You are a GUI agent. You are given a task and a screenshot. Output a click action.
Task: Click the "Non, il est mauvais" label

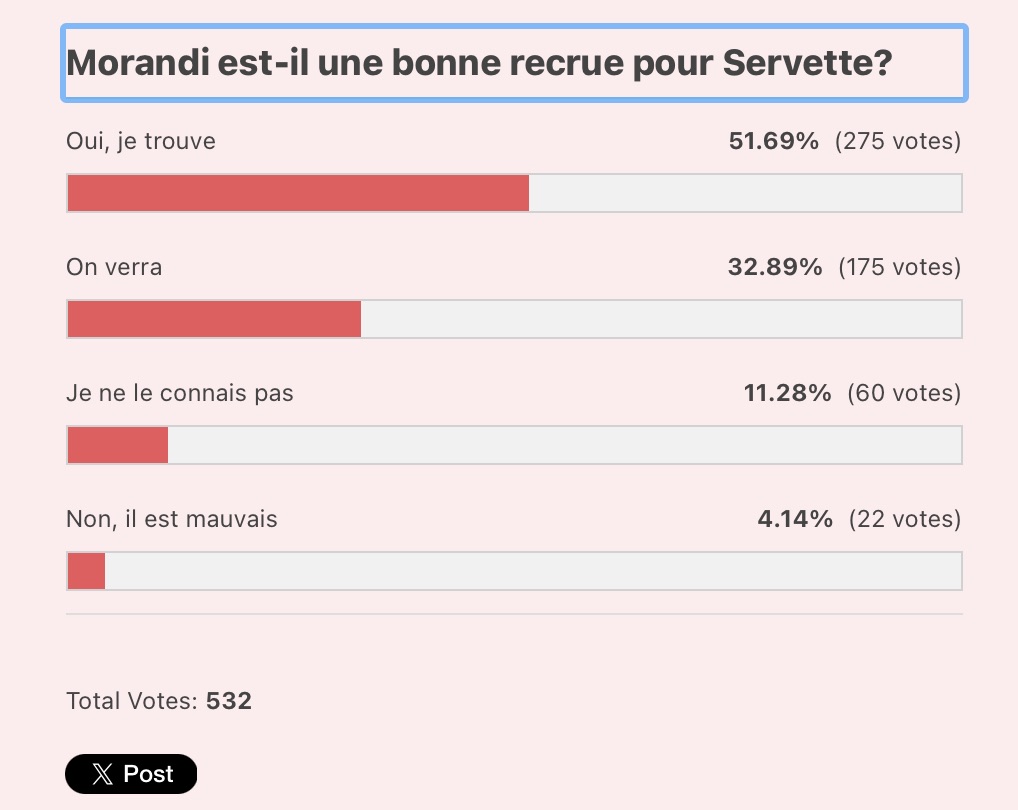click(x=172, y=519)
